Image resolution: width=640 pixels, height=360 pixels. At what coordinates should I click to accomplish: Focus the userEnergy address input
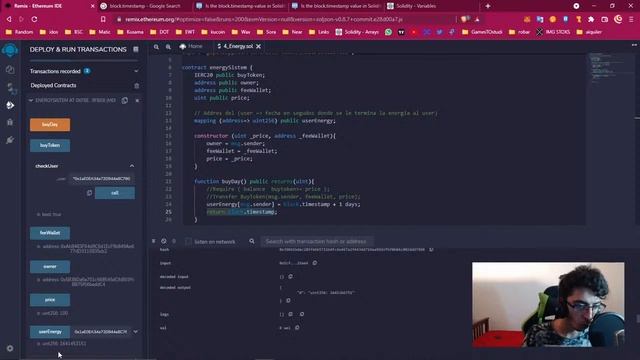coord(100,332)
